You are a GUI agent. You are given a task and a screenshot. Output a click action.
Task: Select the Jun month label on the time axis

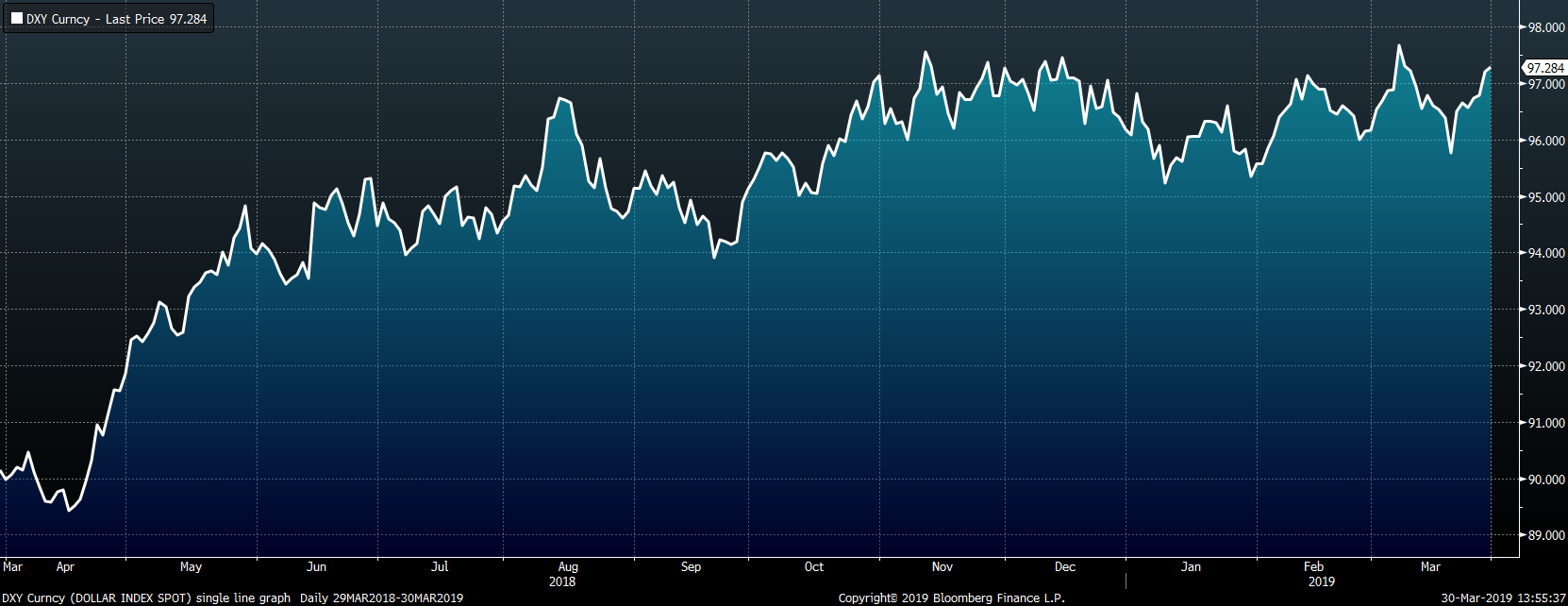point(316,567)
